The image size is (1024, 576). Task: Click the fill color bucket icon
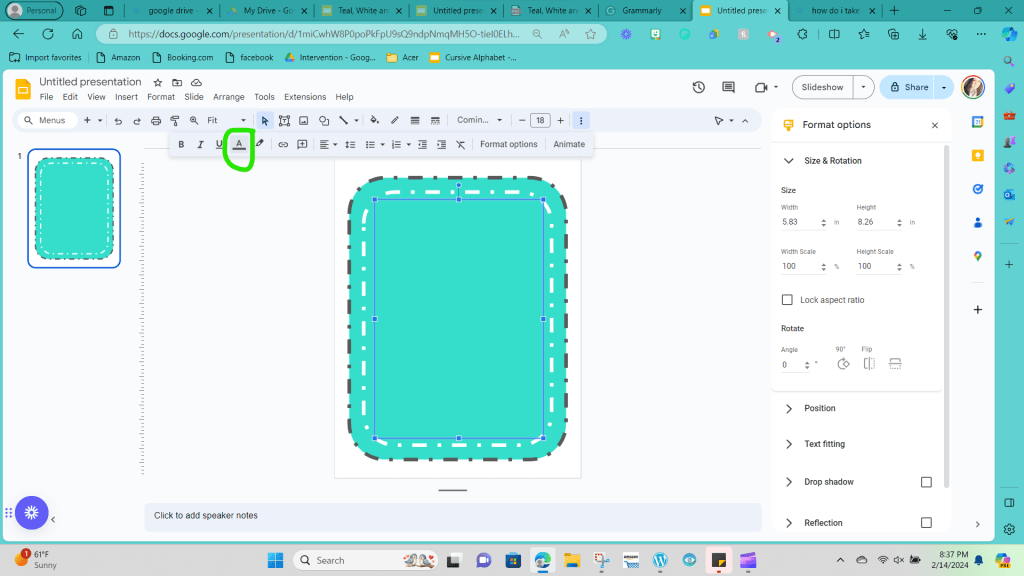coord(375,120)
